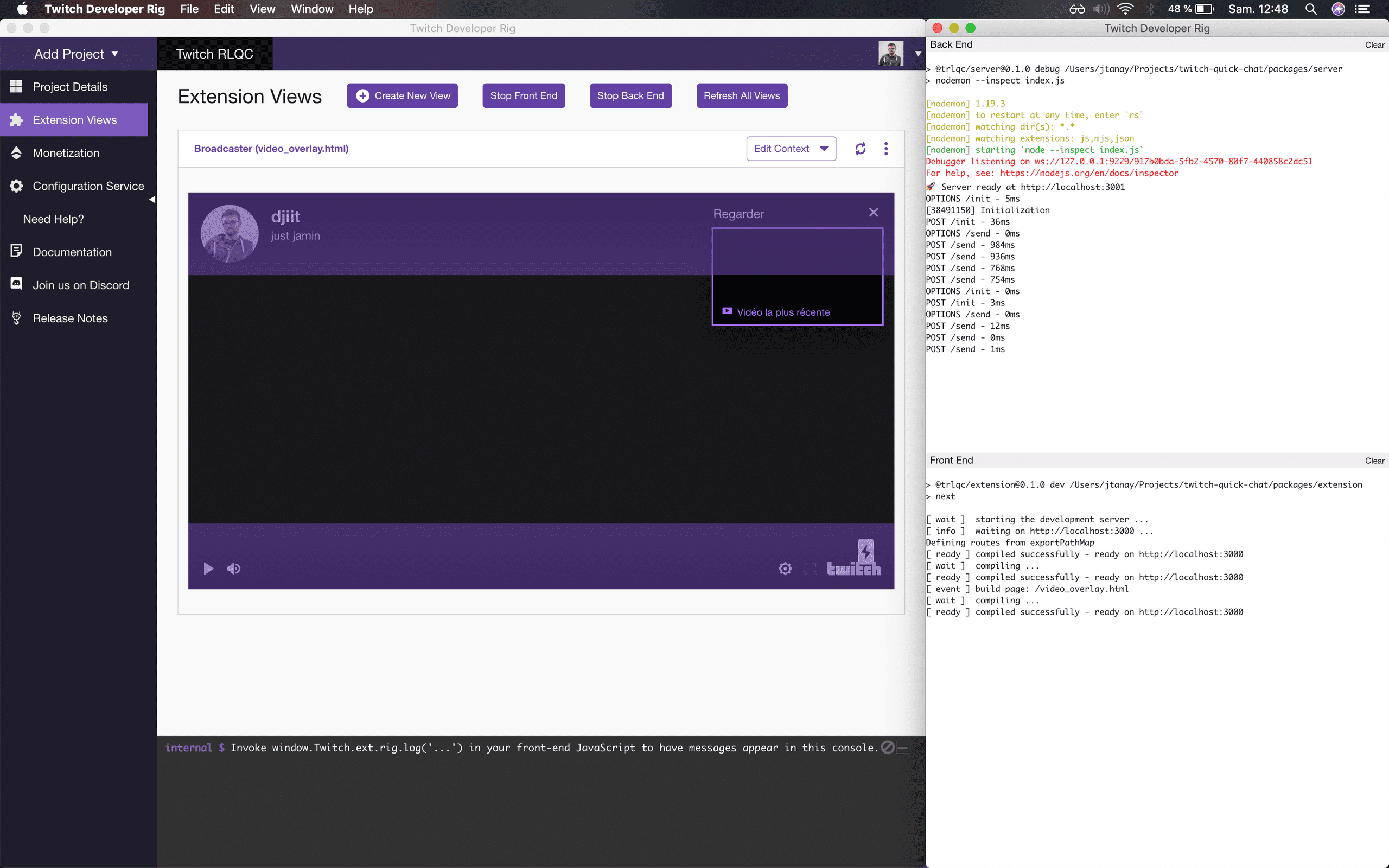This screenshot has width=1389, height=868.
Task: Open the Edit Context dropdown
Action: pyautogui.click(x=791, y=149)
